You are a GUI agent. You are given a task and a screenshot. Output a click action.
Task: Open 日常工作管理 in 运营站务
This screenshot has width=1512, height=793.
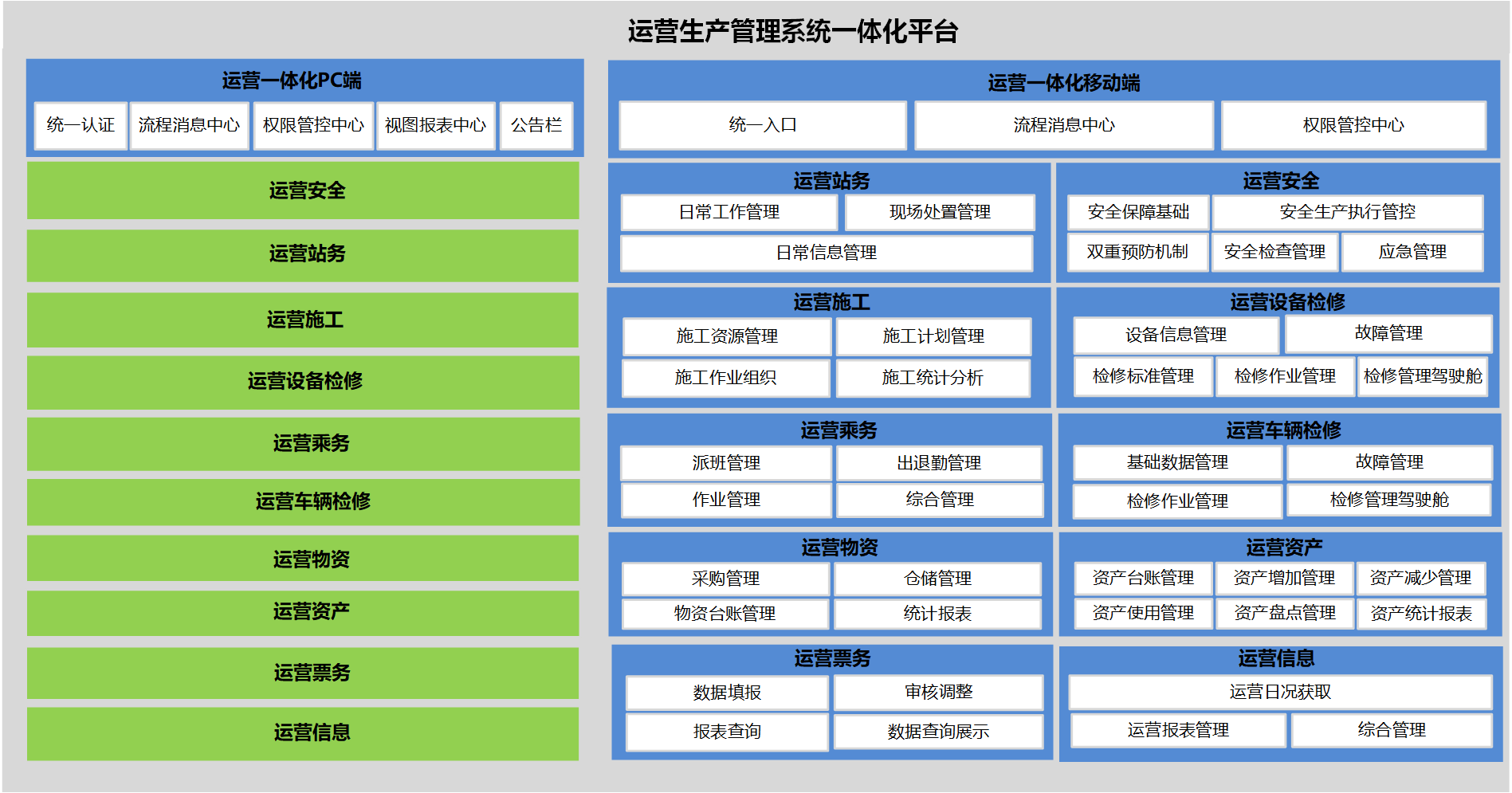(729, 212)
